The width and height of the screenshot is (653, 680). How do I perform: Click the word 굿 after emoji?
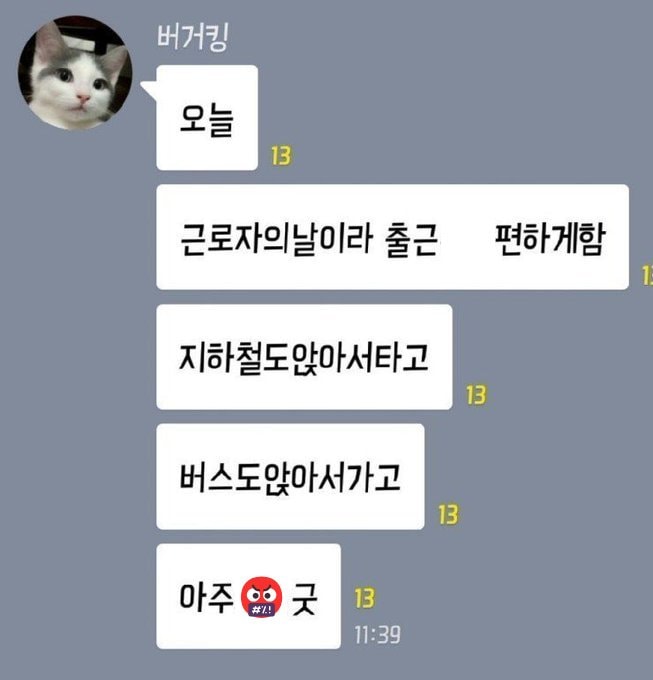click(x=305, y=599)
